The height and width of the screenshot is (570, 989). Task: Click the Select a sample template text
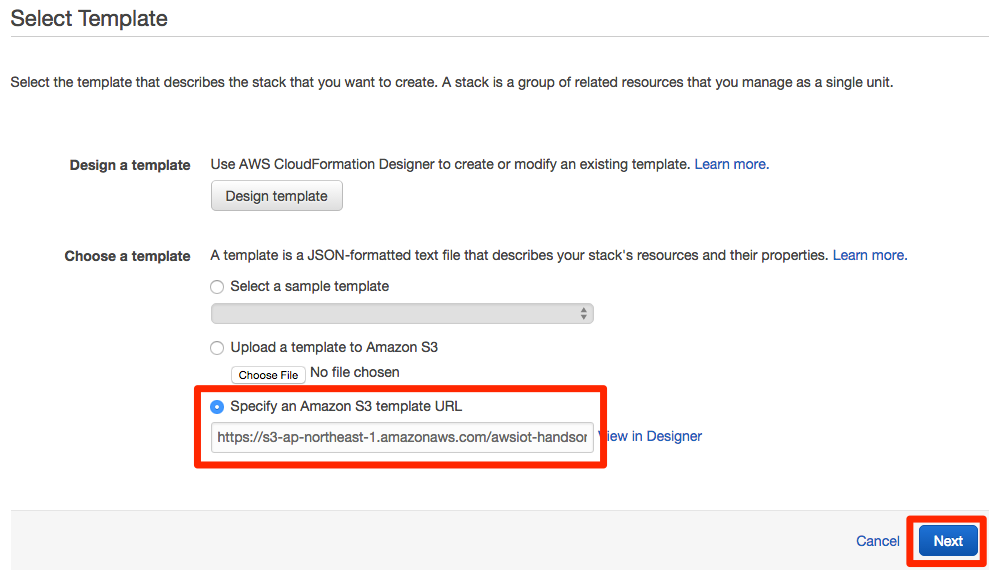pos(310,286)
